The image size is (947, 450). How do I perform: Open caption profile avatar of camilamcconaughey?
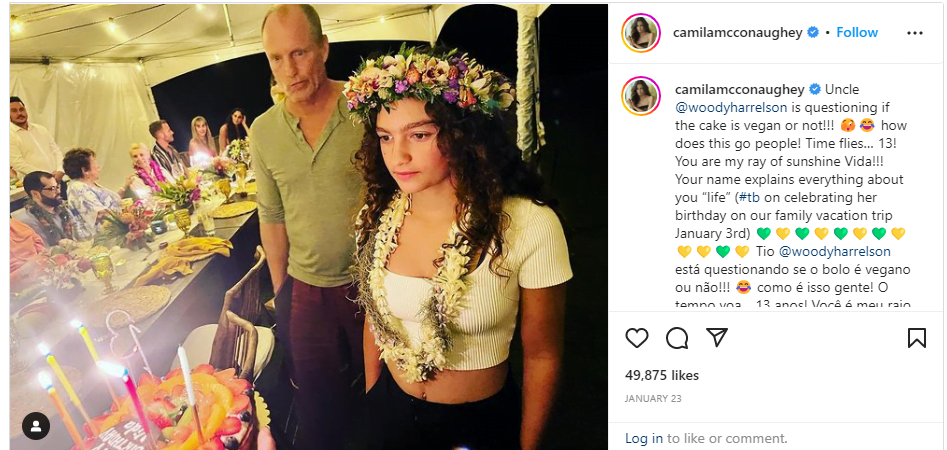641,95
